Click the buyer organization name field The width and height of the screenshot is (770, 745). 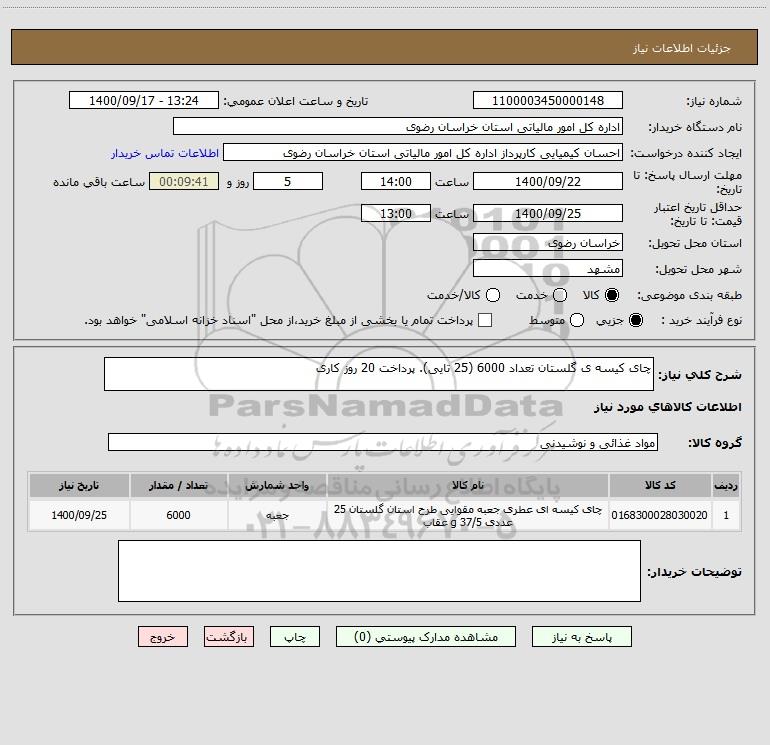[398, 127]
